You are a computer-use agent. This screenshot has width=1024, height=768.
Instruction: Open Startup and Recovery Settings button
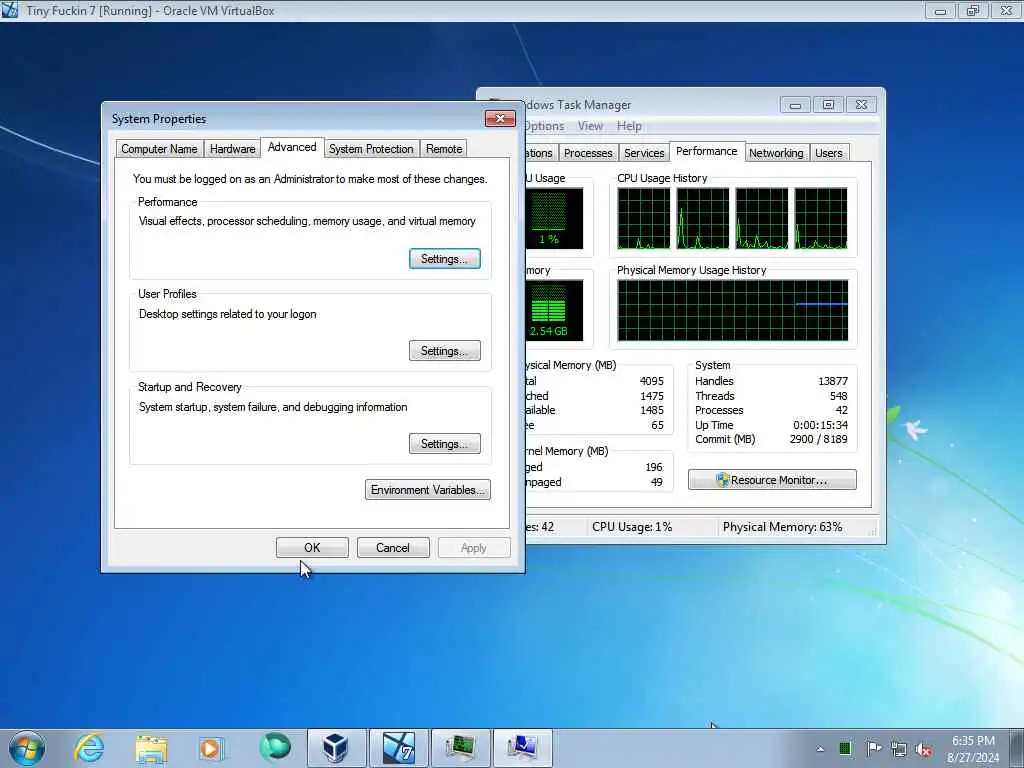point(445,444)
